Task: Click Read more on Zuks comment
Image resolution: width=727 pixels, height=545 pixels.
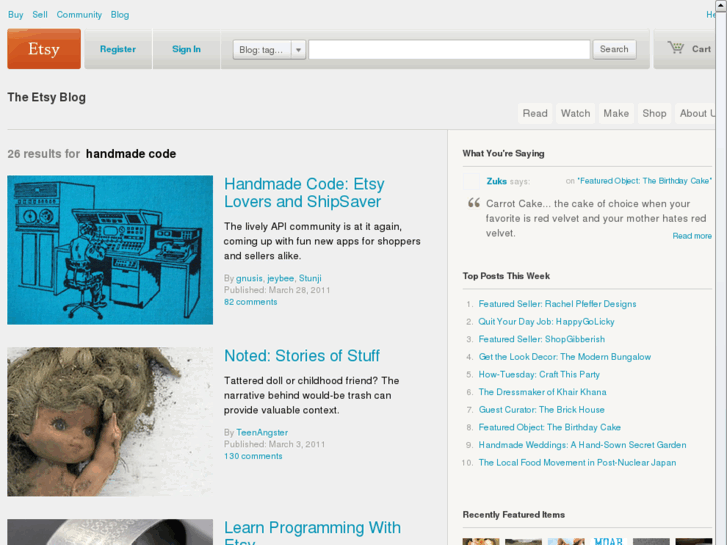Action: (692, 236)
